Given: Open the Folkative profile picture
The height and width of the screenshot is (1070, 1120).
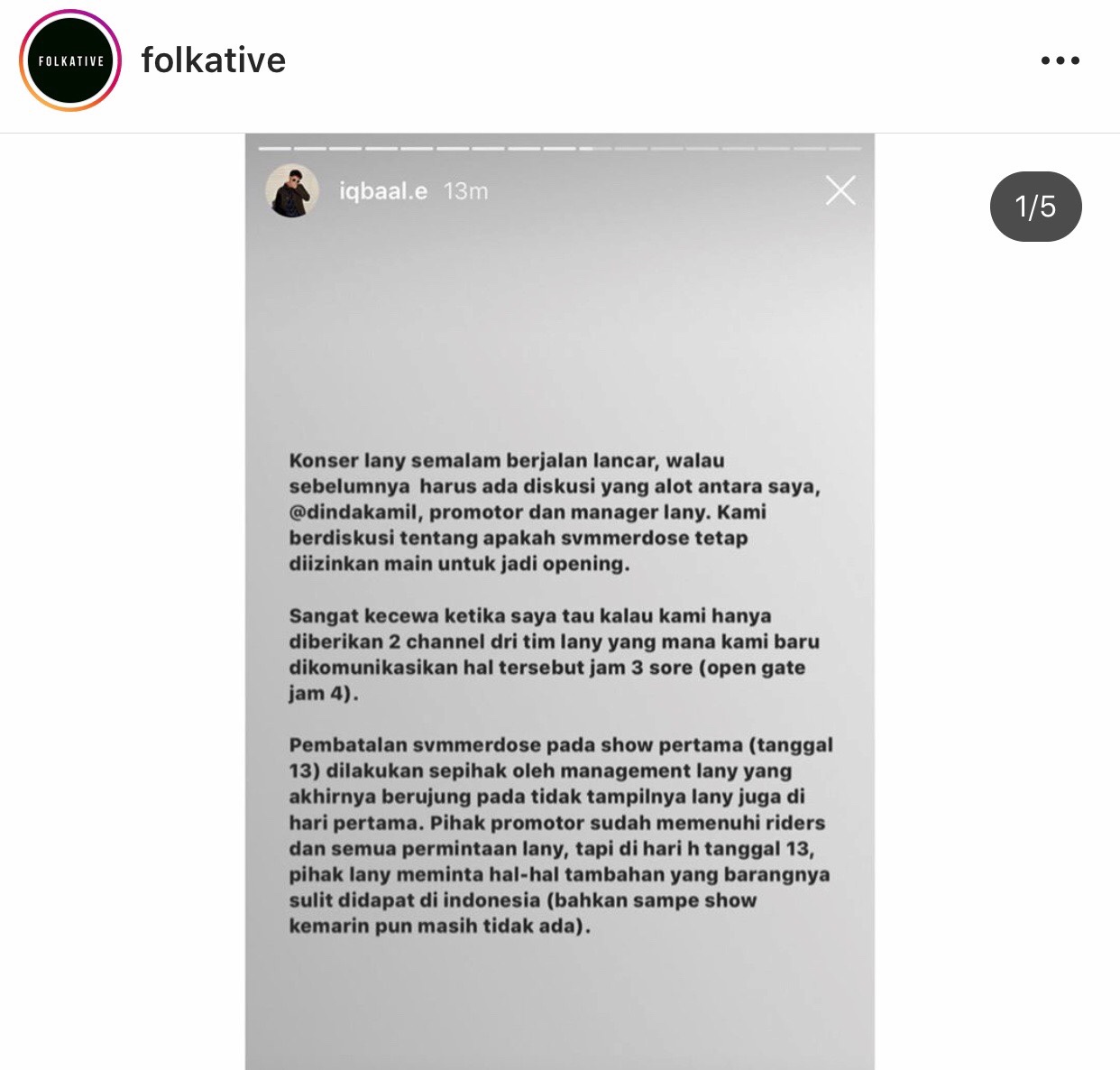Looking at the screenshot, I should 70,60.
